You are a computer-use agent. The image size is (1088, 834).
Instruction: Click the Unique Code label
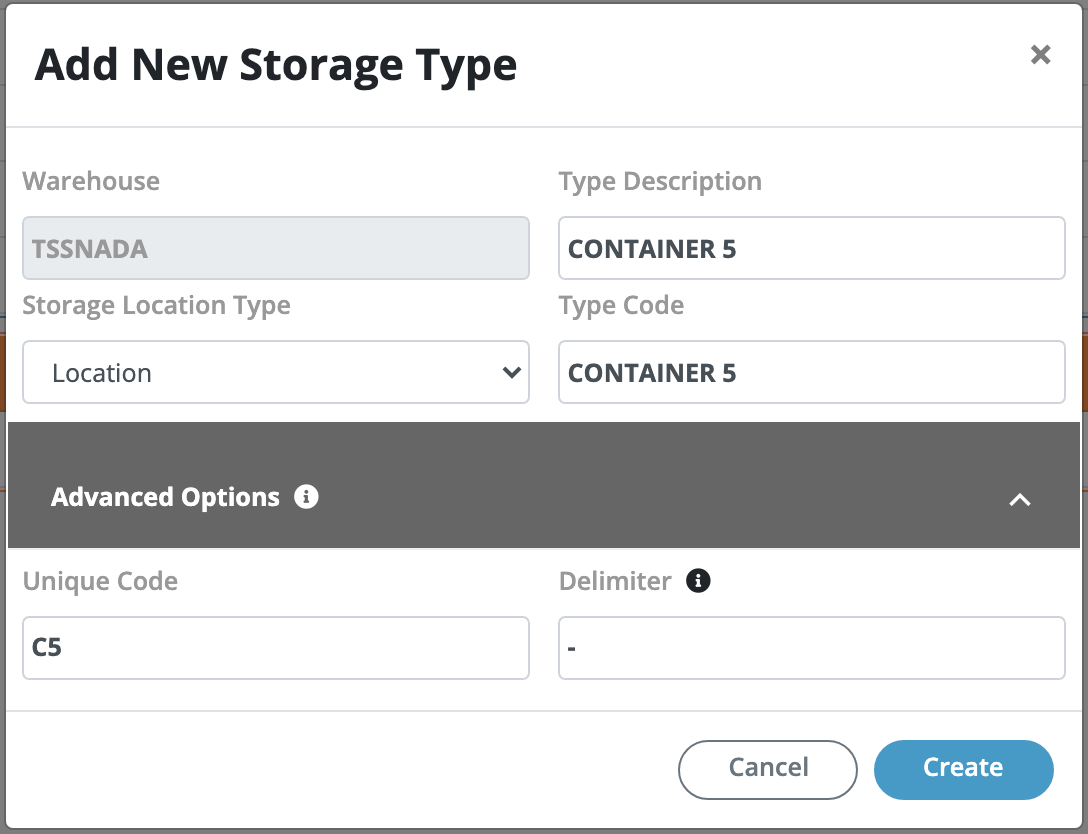click(100, 581)
